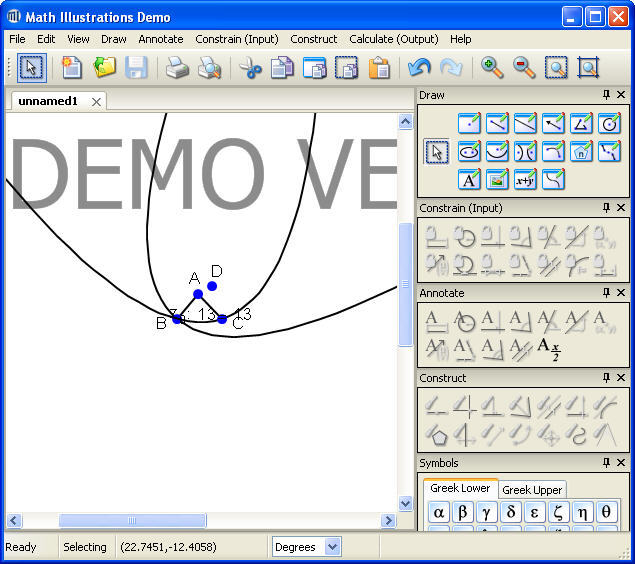The width and height of the screenshot is (635, 564).
Task: Open the Degrees angle unit dropdown
Action: (x=332, y=547)
